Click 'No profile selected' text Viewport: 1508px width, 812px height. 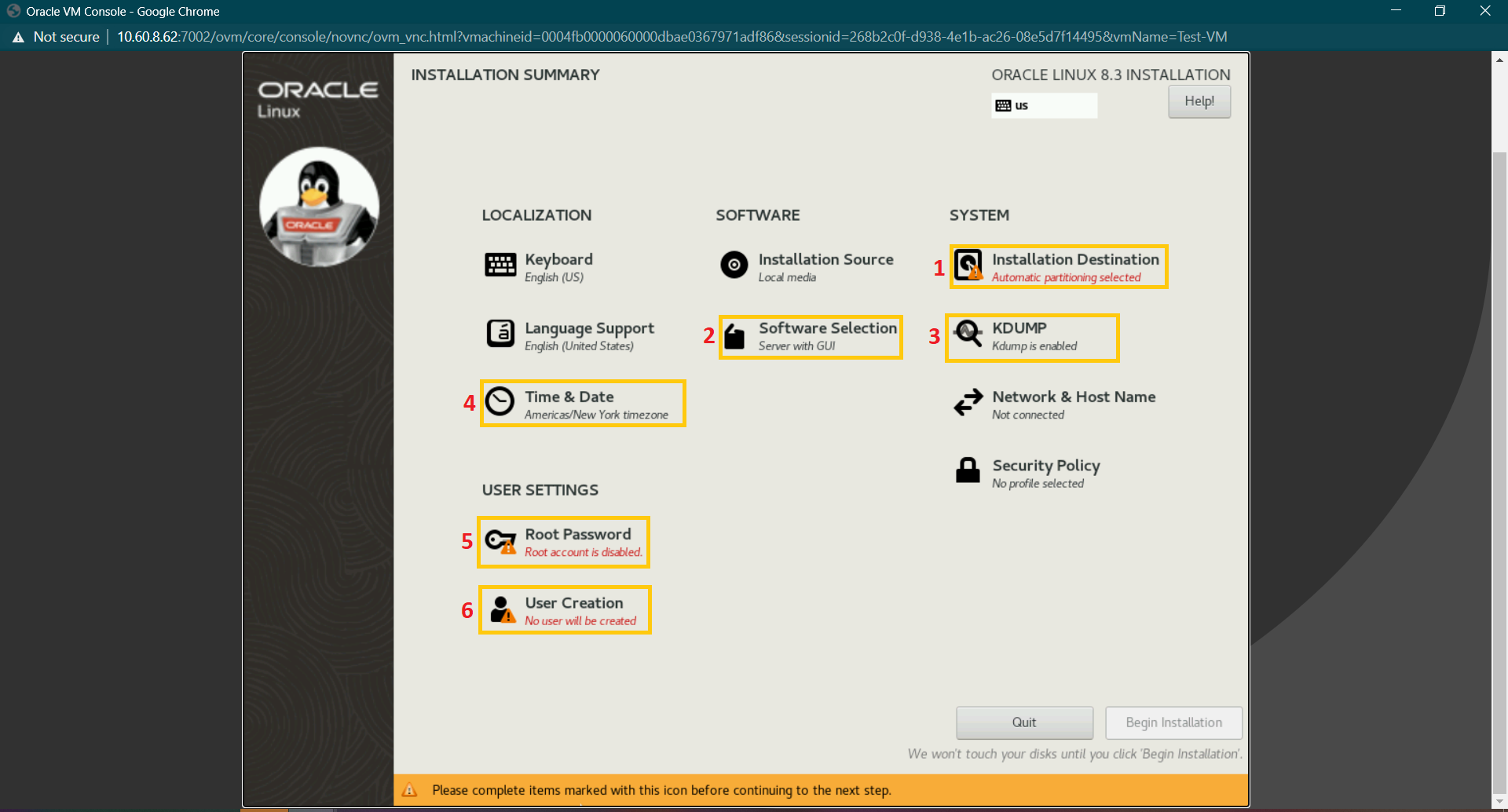click(1038, 483)
